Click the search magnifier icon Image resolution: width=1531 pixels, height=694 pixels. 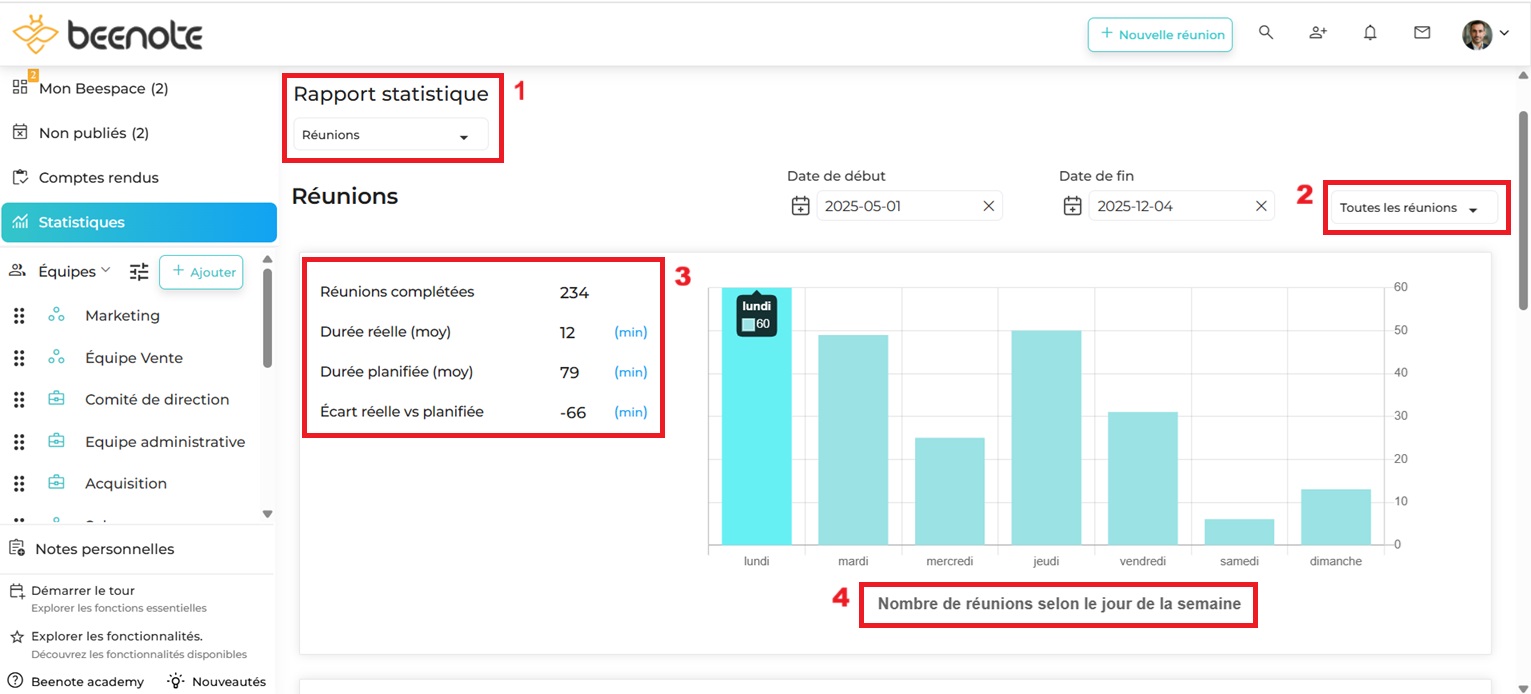point(1266,33)
